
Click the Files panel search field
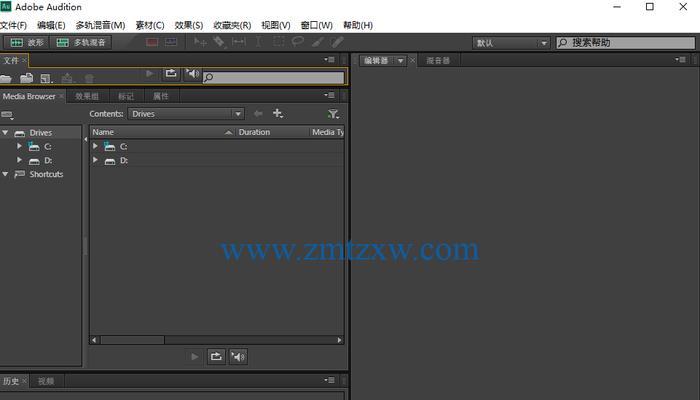(x=274, y=78)
